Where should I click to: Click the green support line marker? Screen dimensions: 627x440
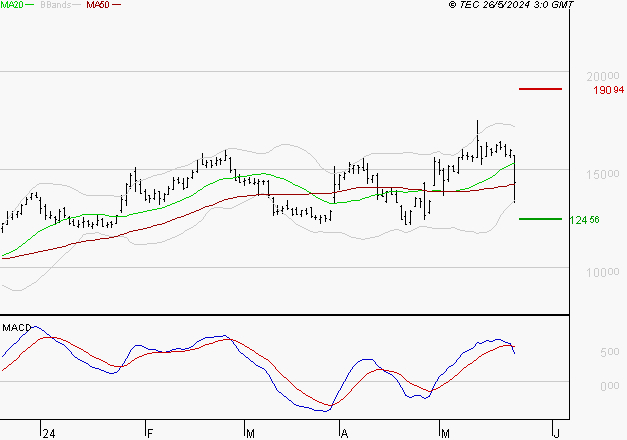[x=540, y=219]
